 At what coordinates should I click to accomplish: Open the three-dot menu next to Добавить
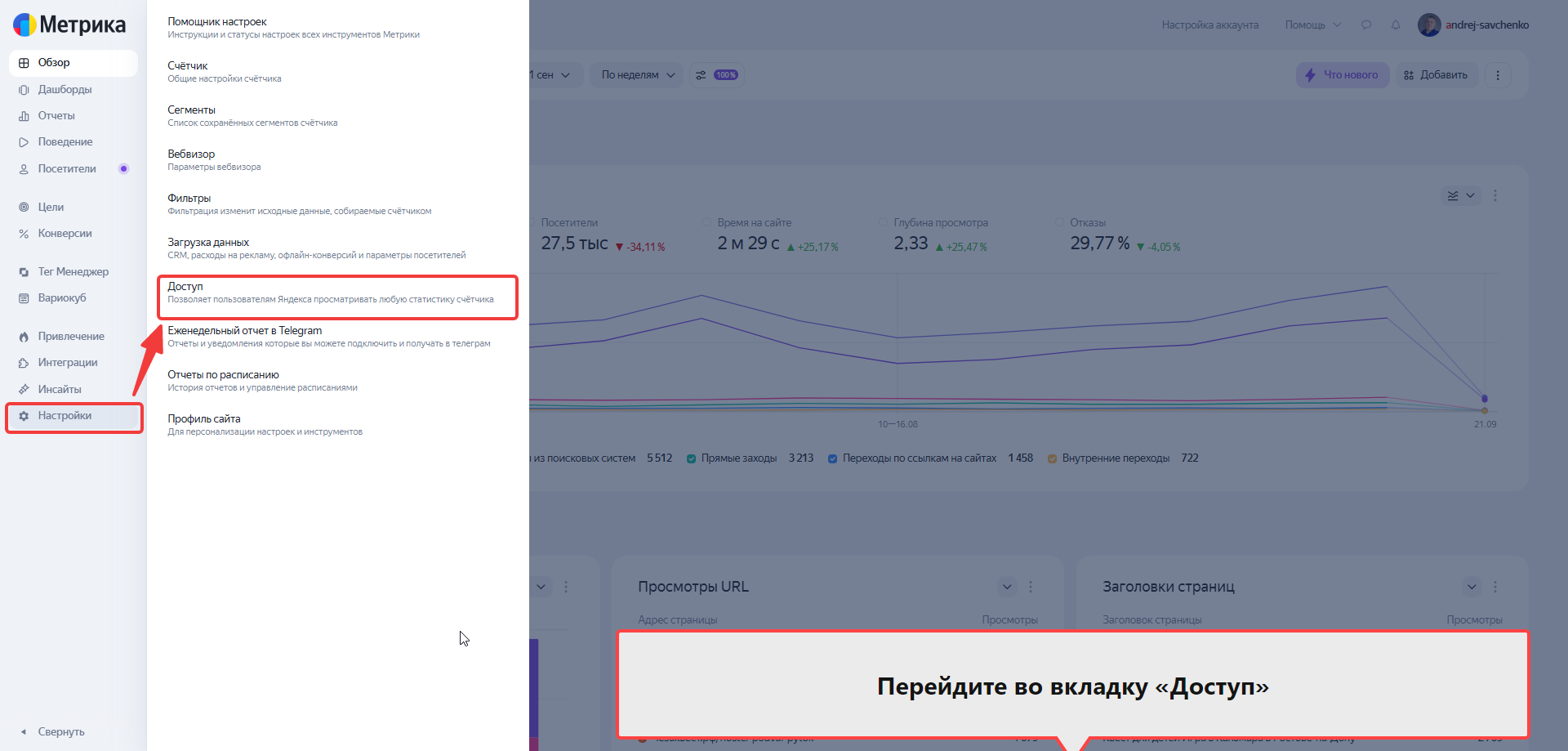point(1498,75)
